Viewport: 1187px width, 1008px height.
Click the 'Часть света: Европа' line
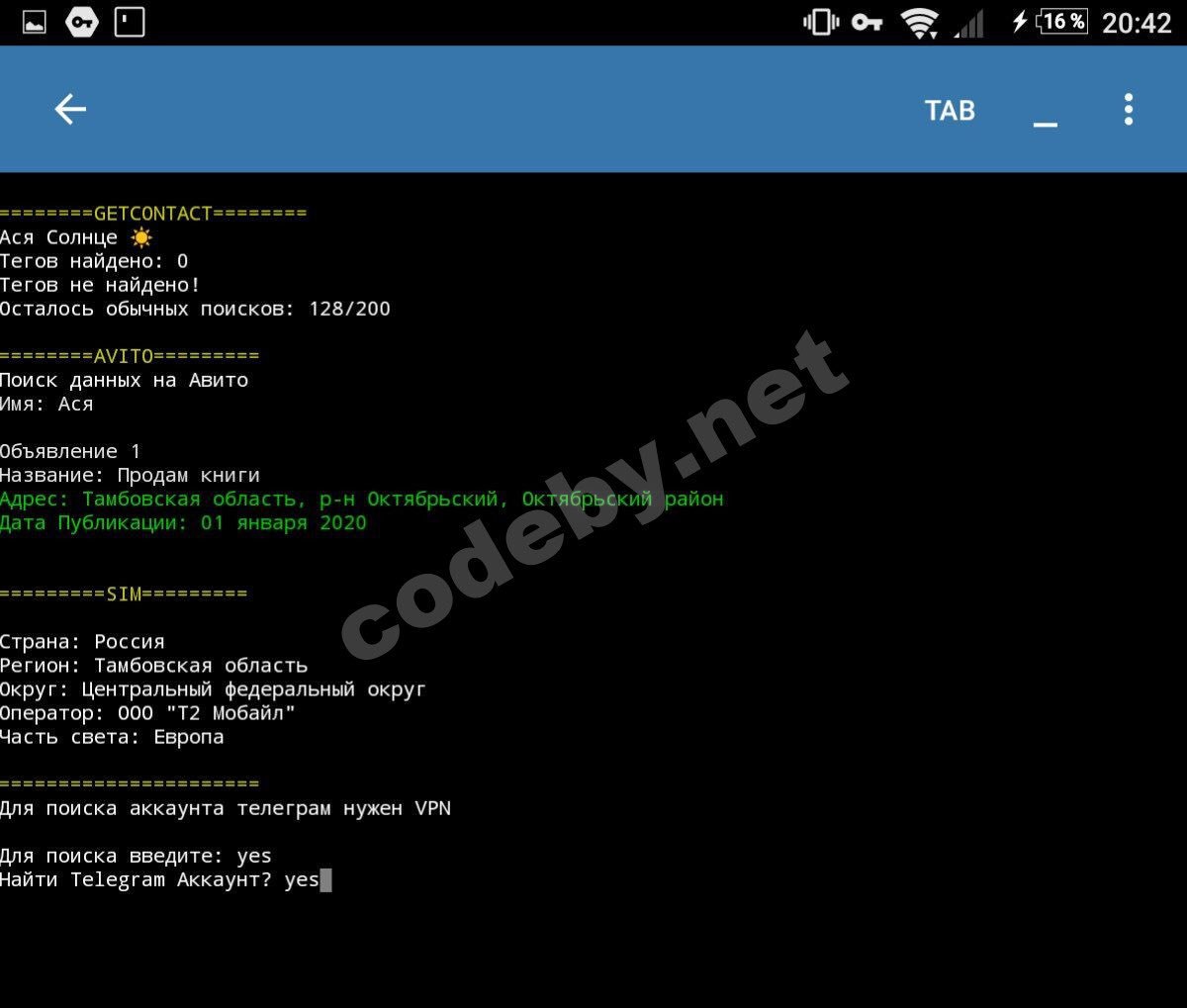click(112, 736)
